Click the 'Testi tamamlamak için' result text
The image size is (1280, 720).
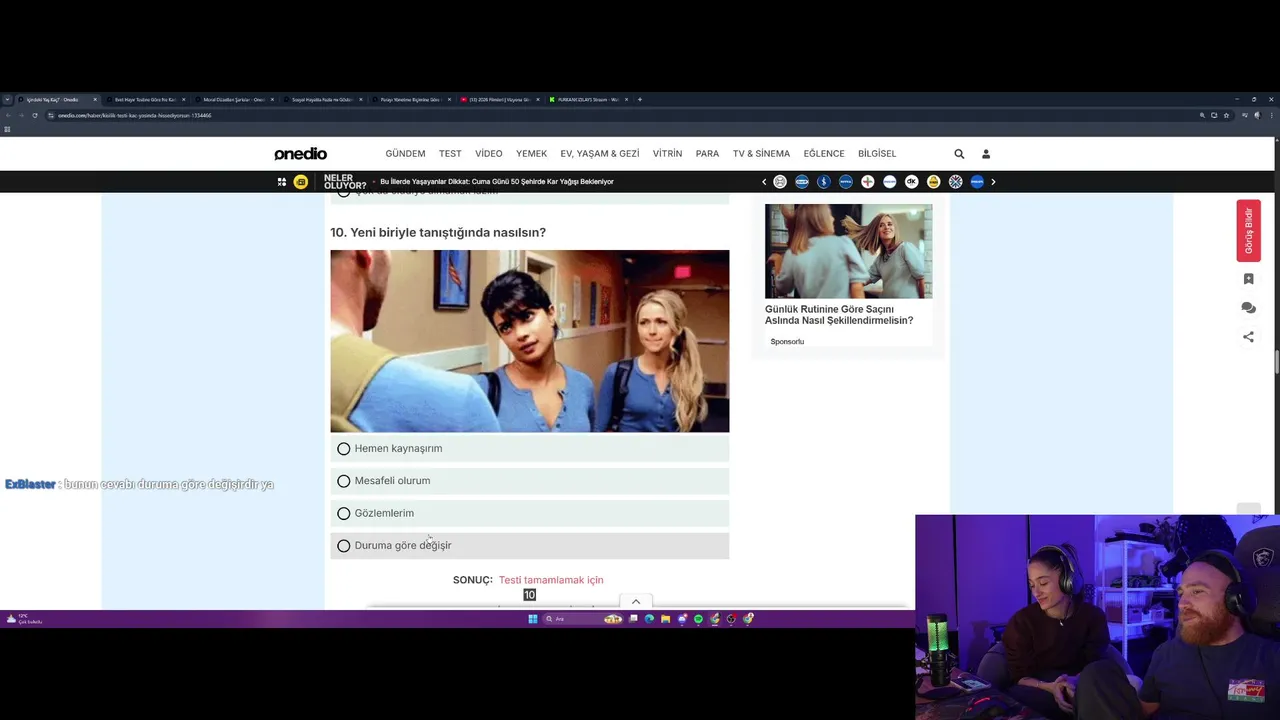click(551, 580)
